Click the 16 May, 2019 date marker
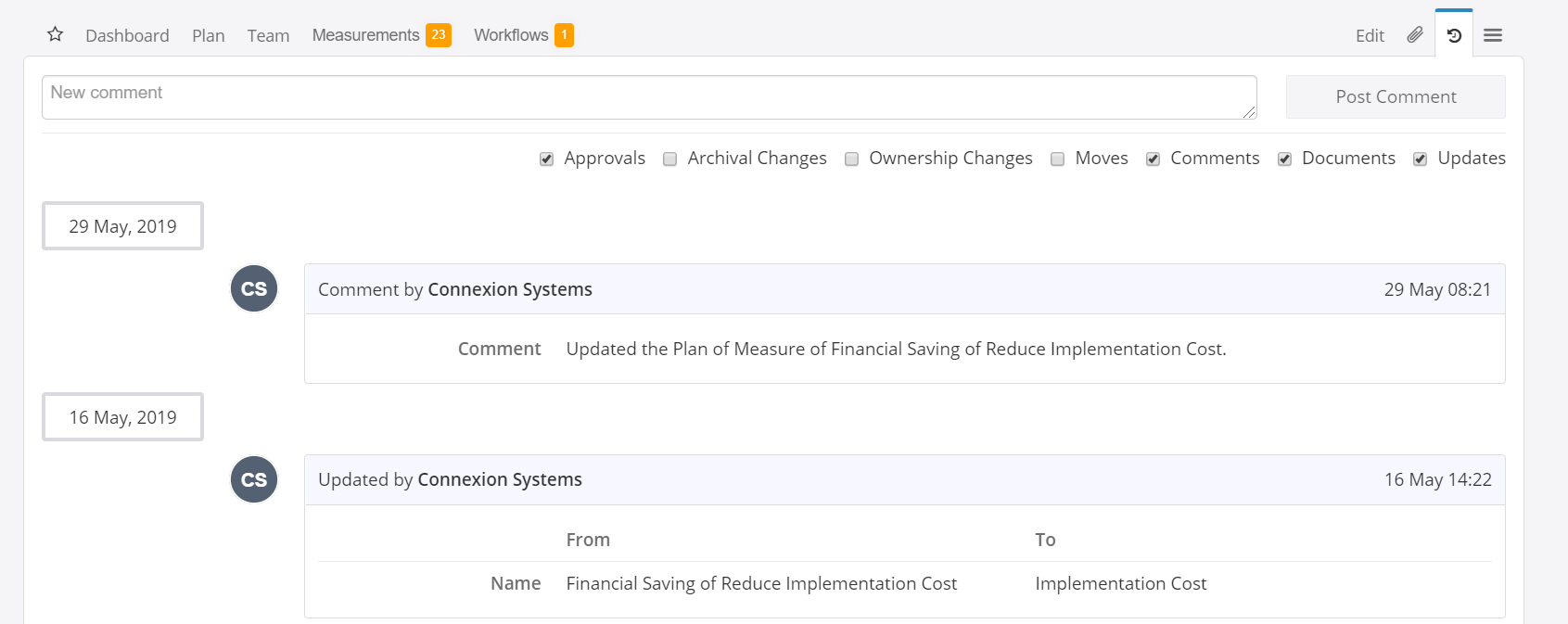Screen dimensions: 1568x624 tap(122, 417)
